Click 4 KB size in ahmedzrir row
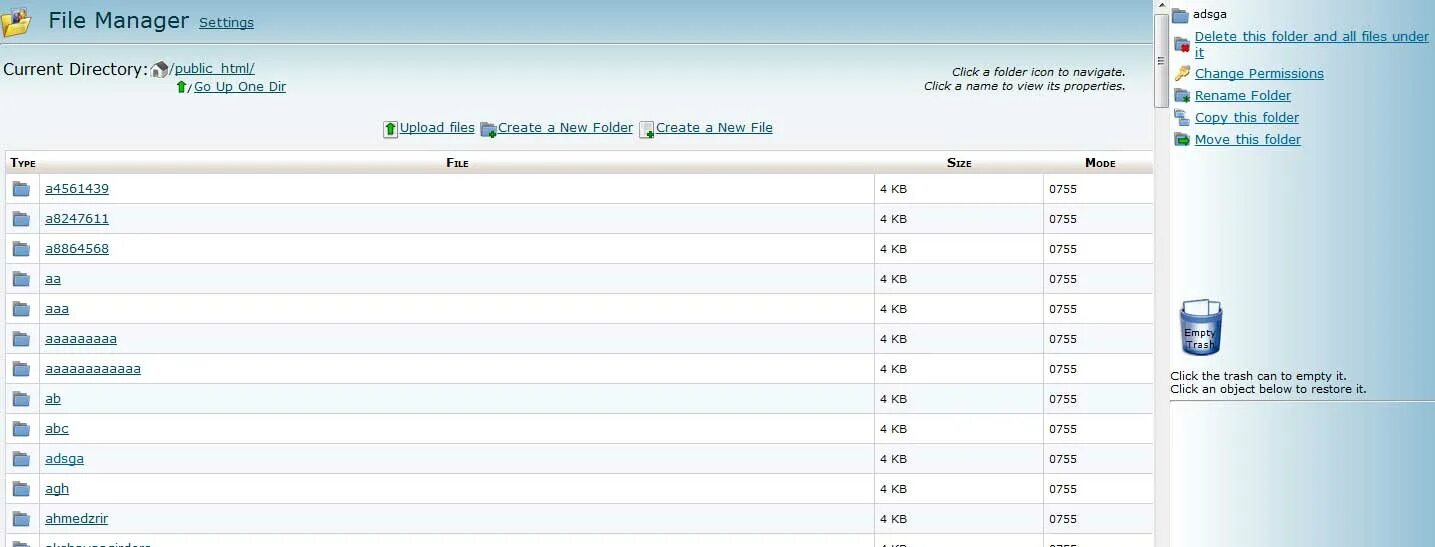Viewport: 1435px width, 547px height. (x=893, y=519)
